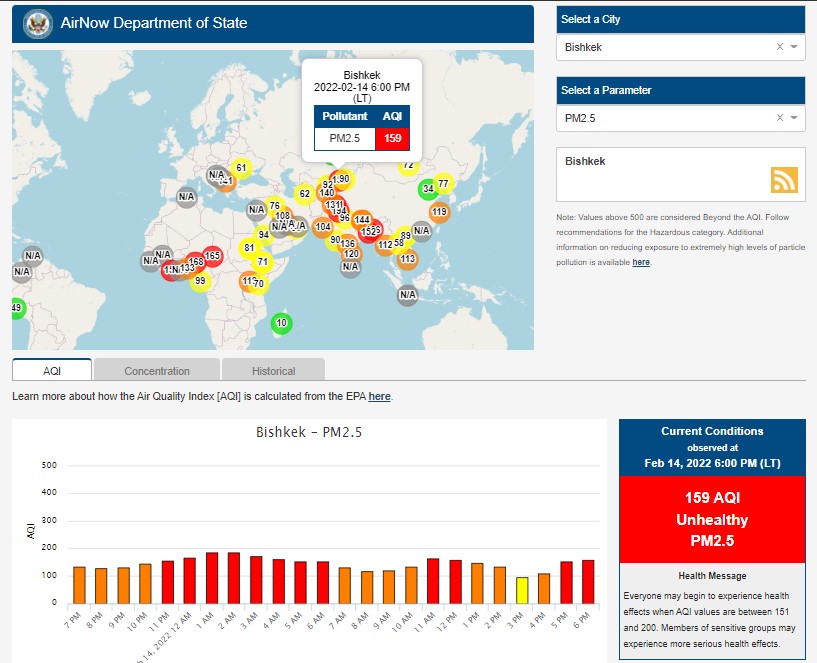Expand the Select a City dropdown arrow
This screenshot has height=663, width=817.
(794, 47)
